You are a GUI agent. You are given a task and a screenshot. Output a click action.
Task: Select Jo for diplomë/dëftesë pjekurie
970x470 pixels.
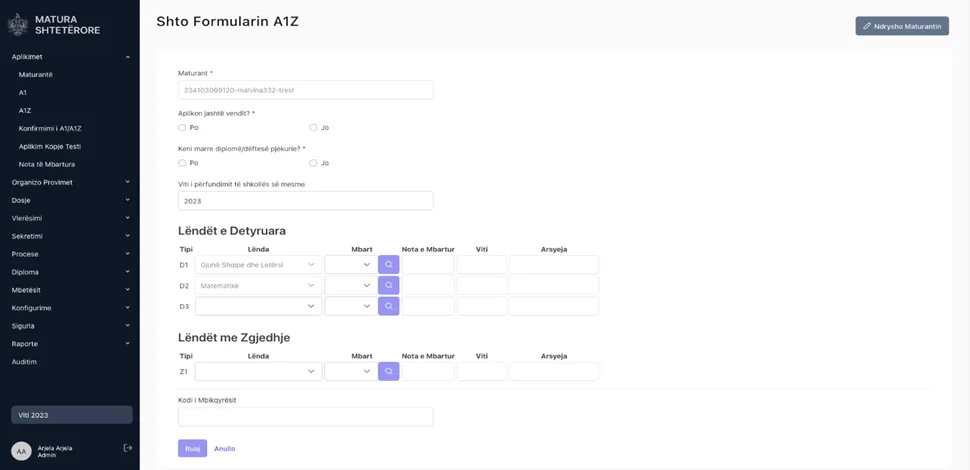click(x=313, y=163)
